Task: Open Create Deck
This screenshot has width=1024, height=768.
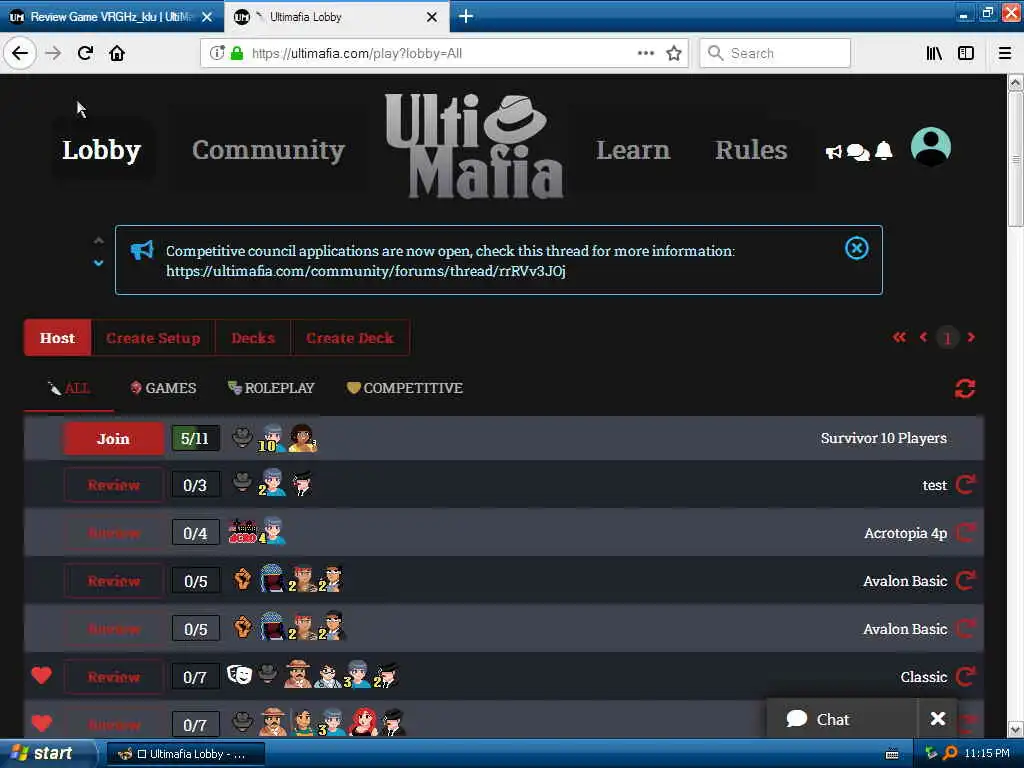Action: (349, 338)
